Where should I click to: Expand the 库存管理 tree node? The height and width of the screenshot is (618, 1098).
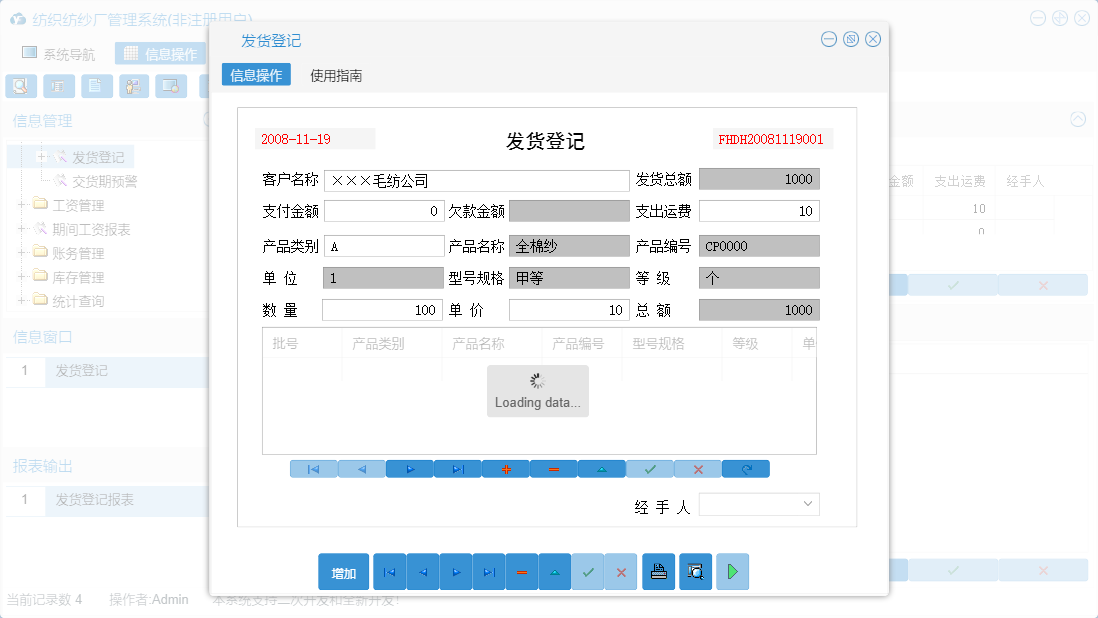pos(22,276)
